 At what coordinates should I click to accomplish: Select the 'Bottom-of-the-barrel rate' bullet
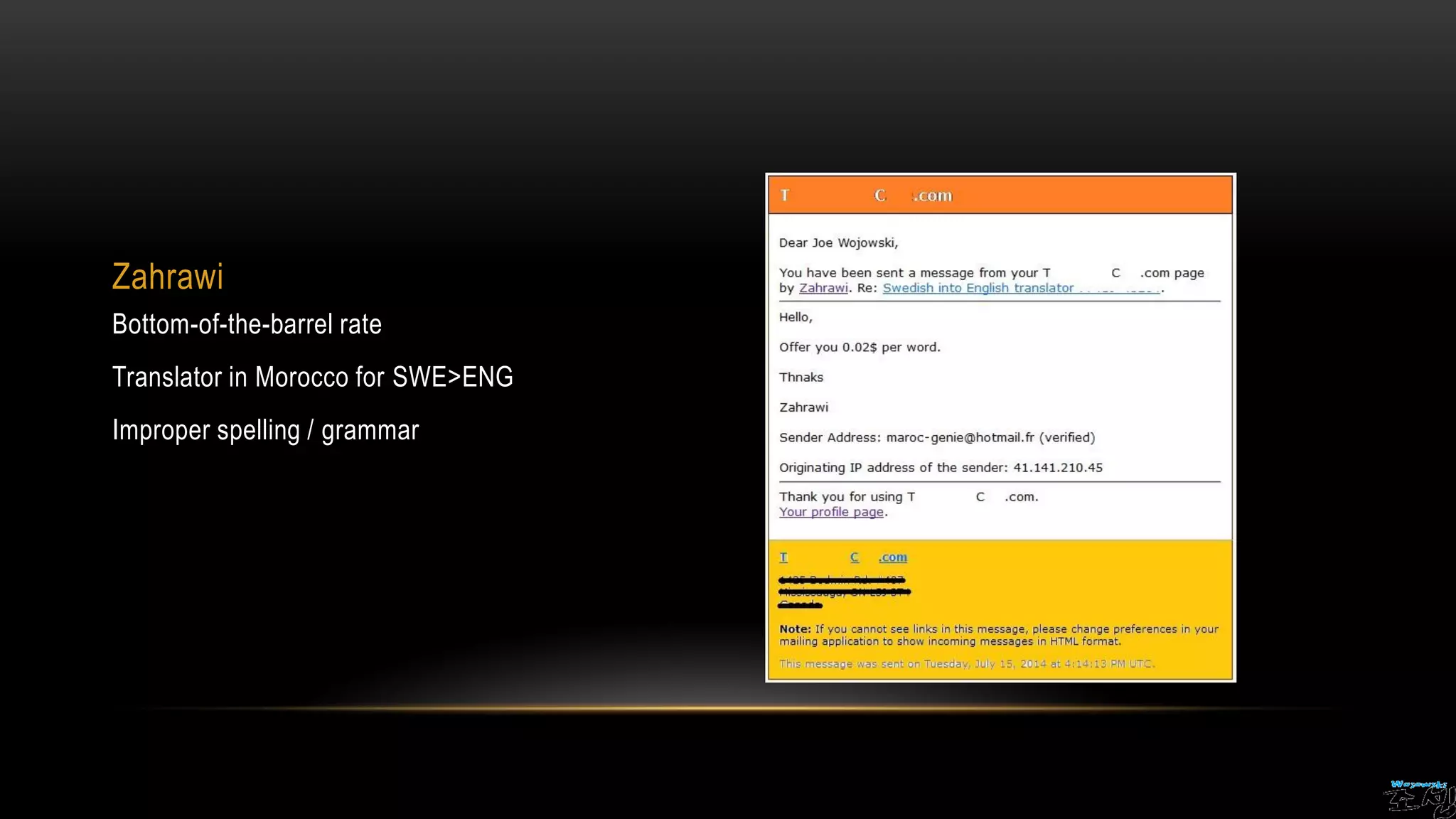pos(247,324)
